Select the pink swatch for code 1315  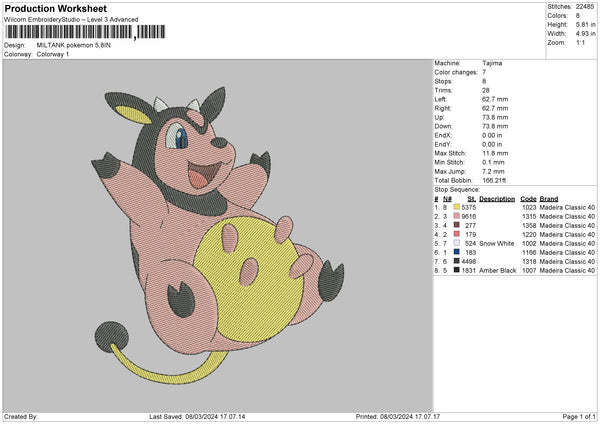coord(457,216)
